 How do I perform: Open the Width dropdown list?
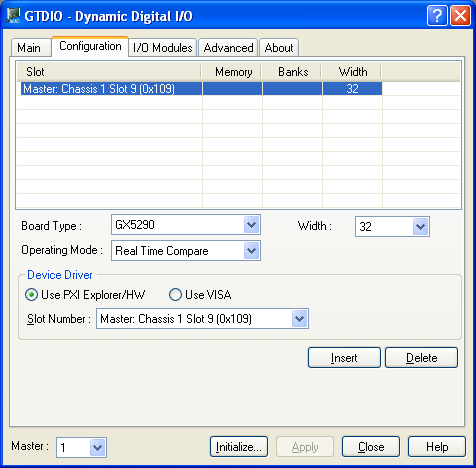click(392, 227)
